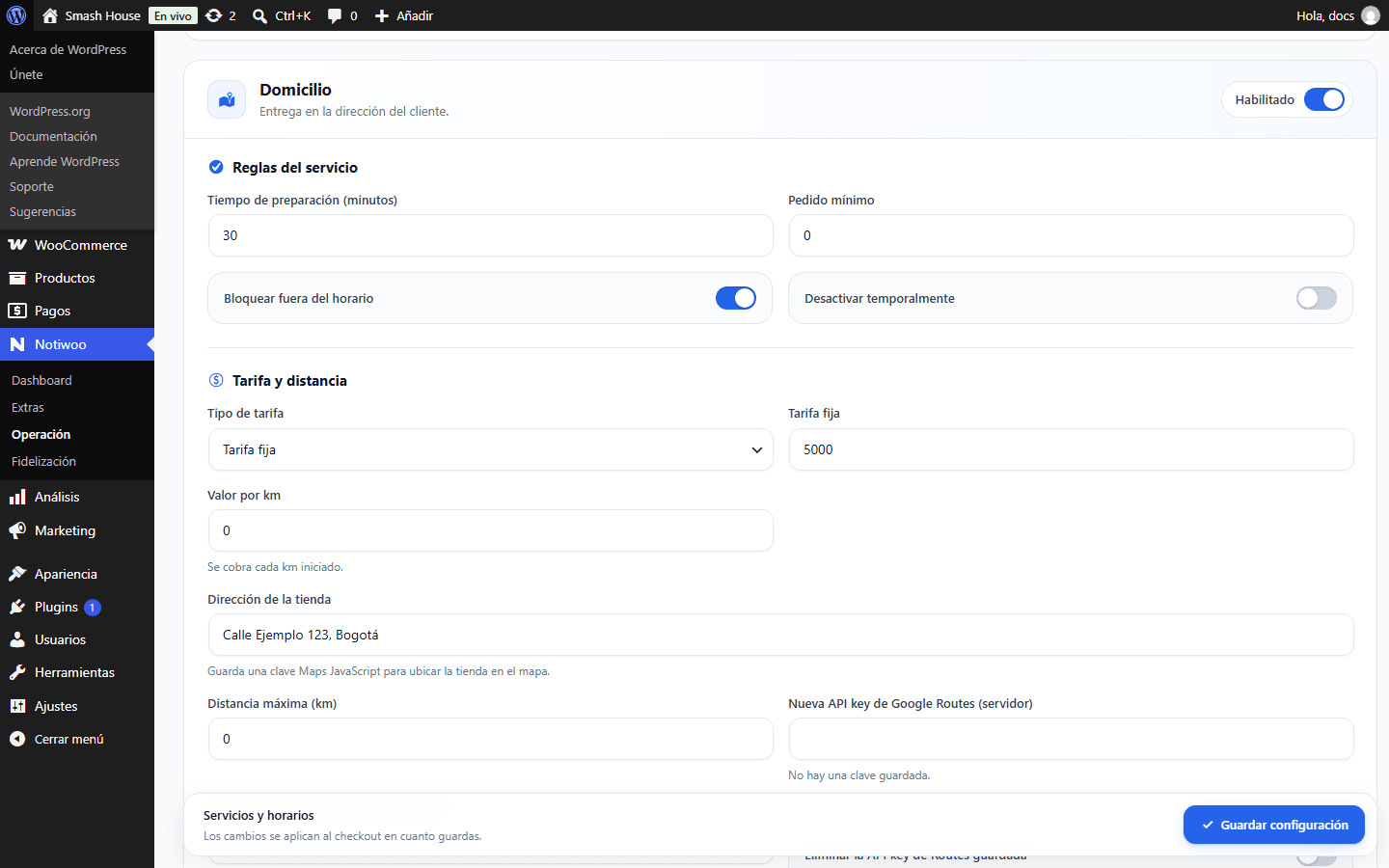Click the En vivo status badge
The image size is (1389, 868).
click(174, 15)
